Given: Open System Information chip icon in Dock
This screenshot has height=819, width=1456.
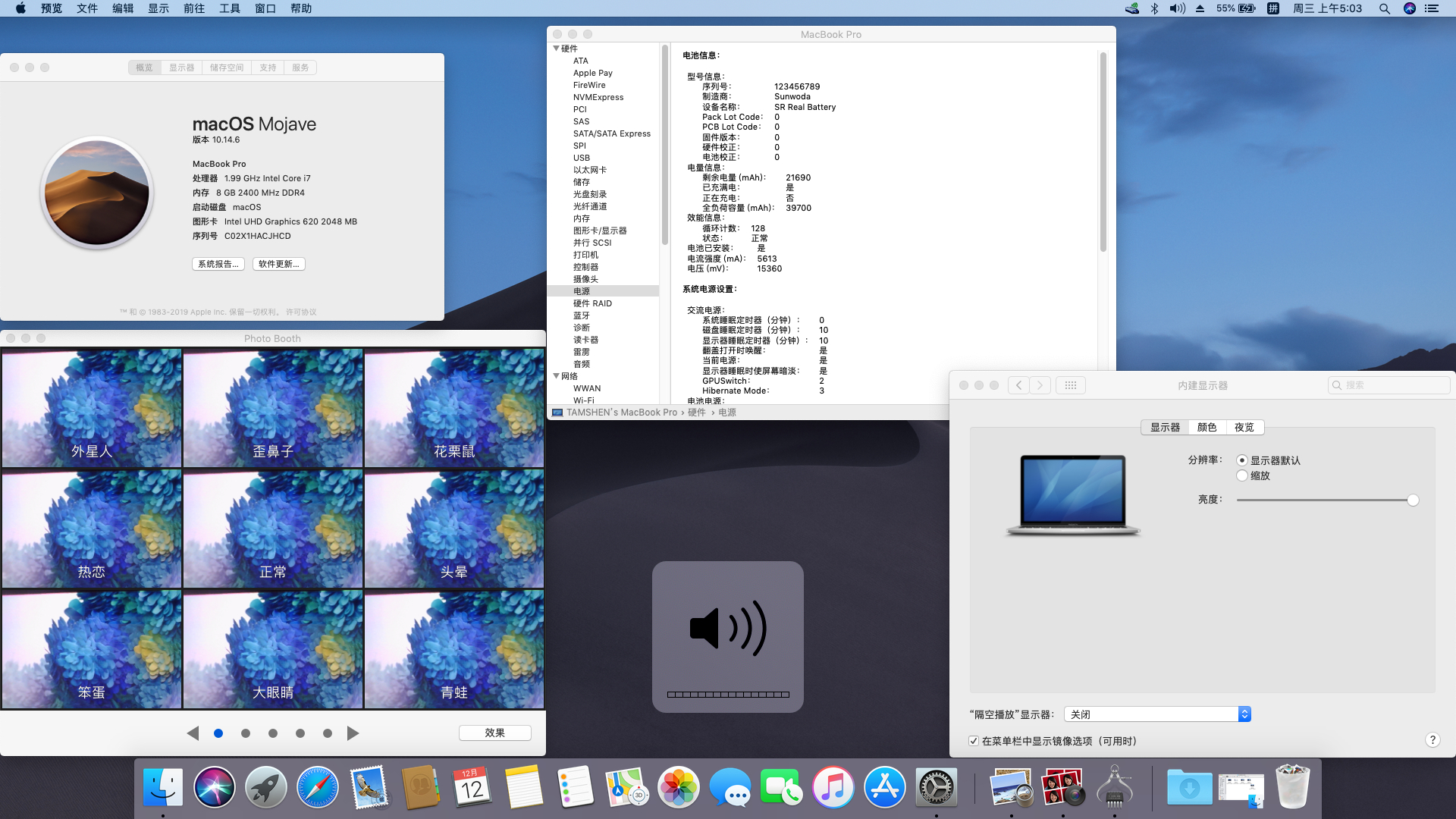Looking at the screenshot, I should 1114,787.
